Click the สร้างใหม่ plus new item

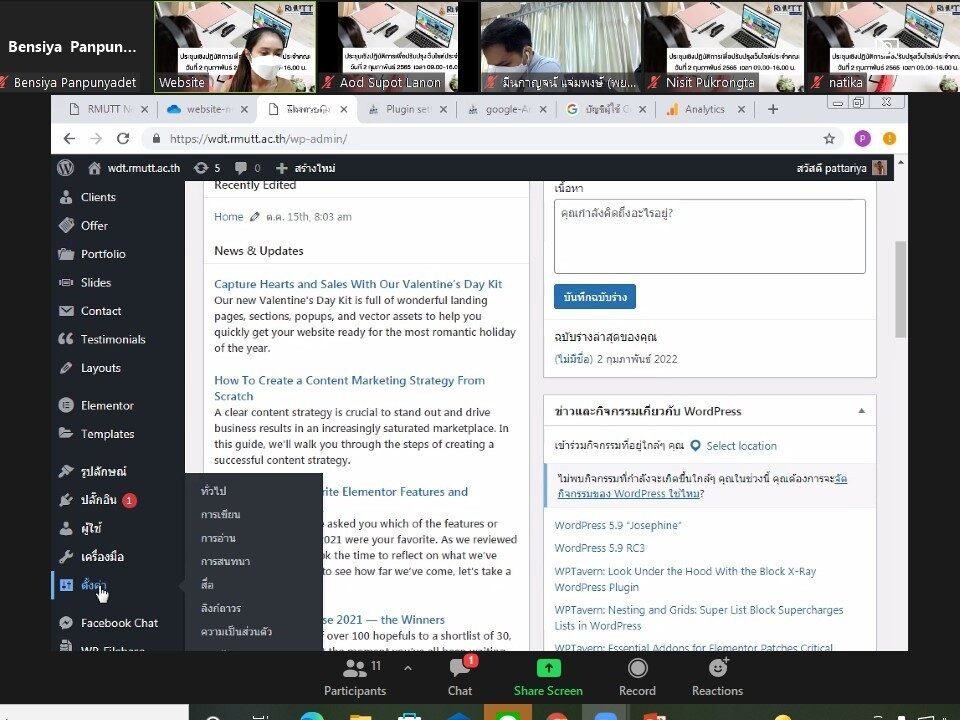[306, 168]
